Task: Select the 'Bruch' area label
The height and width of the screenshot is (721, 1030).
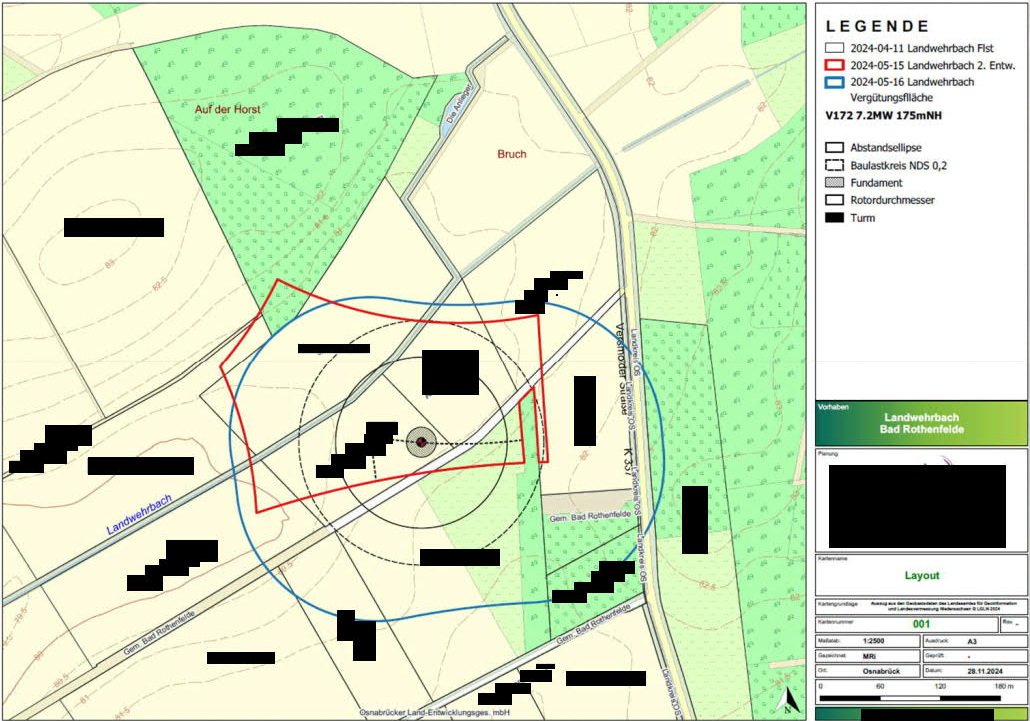Action: click(x=511, y=155)
